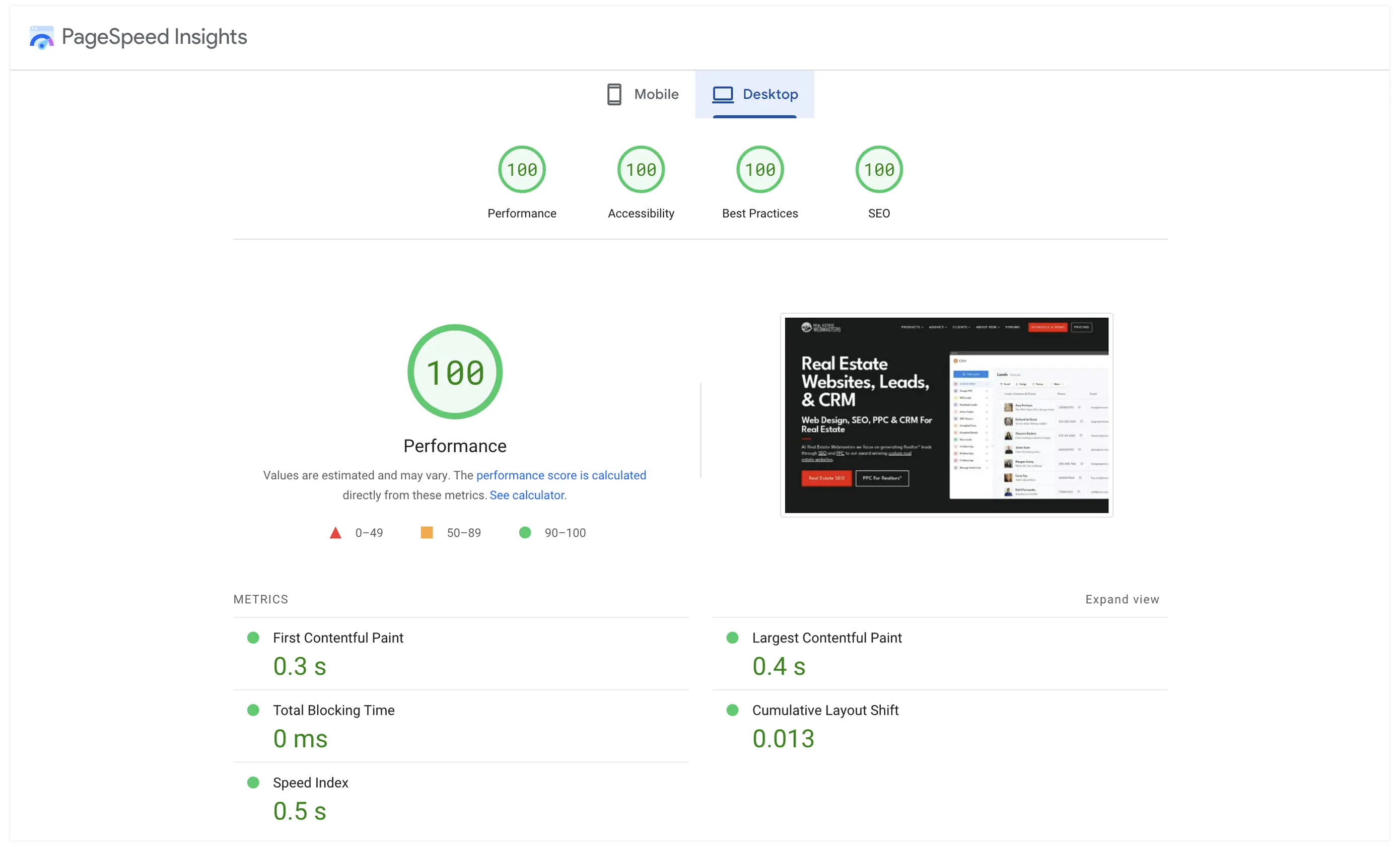Click the orange square 50–89 legend icon

(x=426, y=532)
